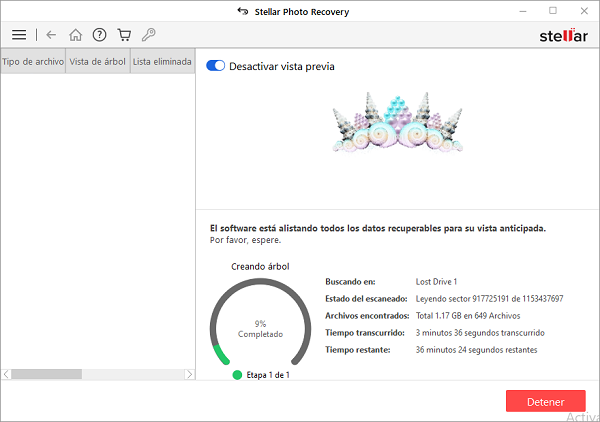600x422 pixels.
Task: Click the left arrow of horizontal scrollbar
Action: 6,374
